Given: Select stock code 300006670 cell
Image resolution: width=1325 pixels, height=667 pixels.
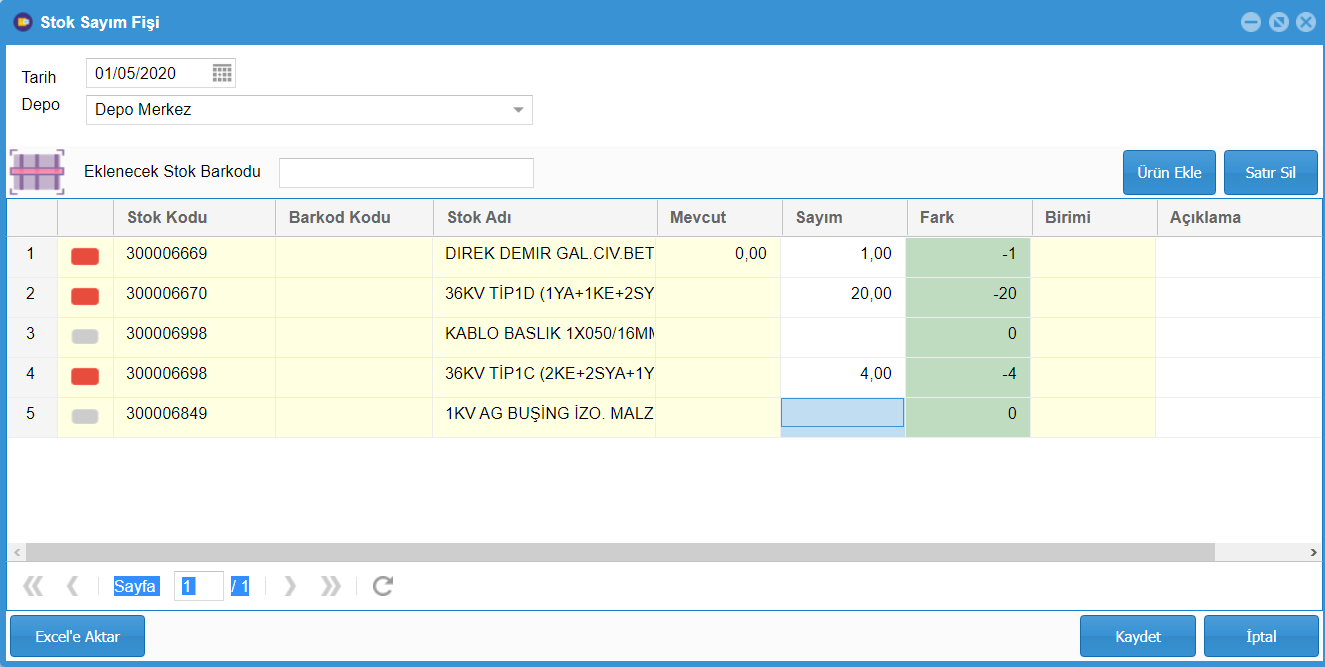Looking at the screenshot, I should click(194, 297).
